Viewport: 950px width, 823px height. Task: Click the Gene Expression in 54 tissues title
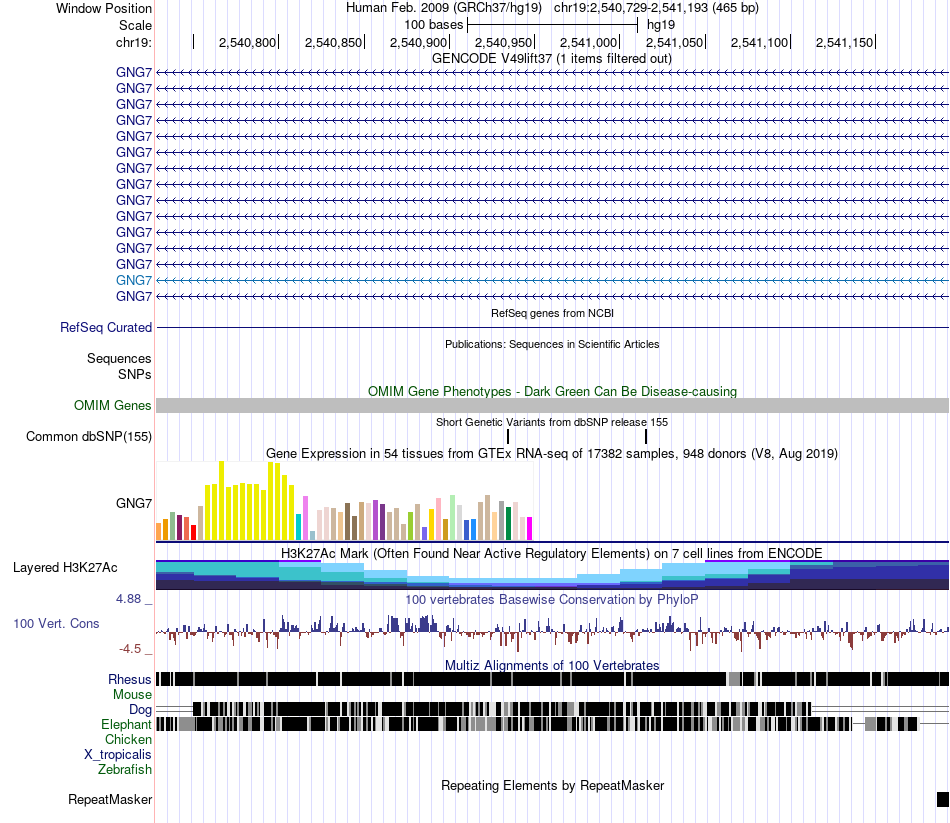[552, 453]
